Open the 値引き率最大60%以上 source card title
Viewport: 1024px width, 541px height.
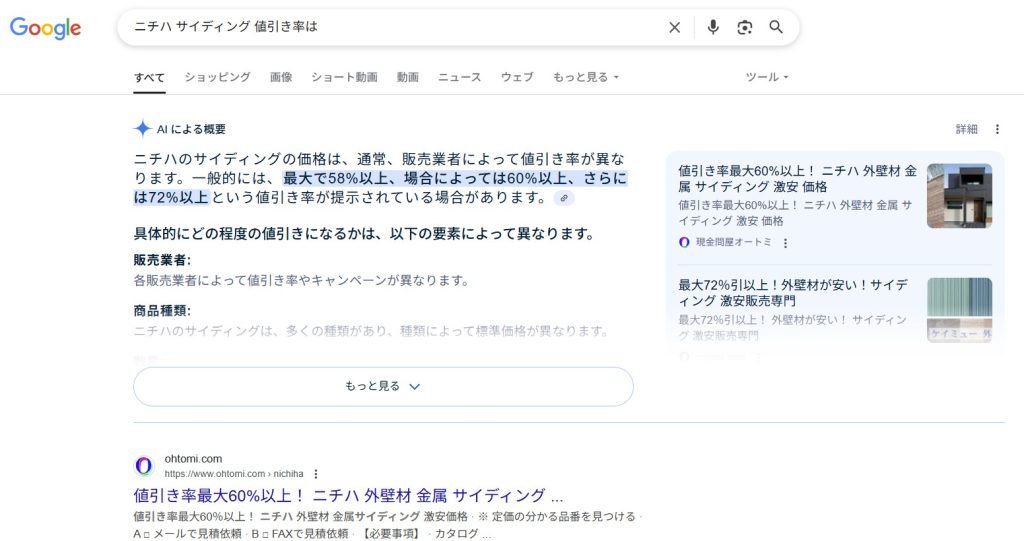coord(797,178)
